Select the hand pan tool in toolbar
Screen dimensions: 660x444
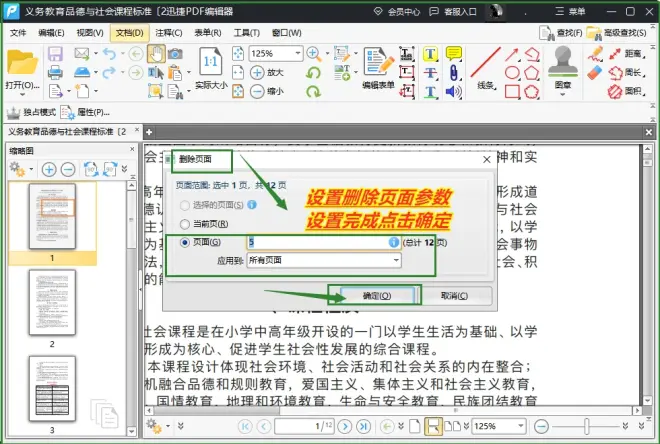tap(156, 54)
